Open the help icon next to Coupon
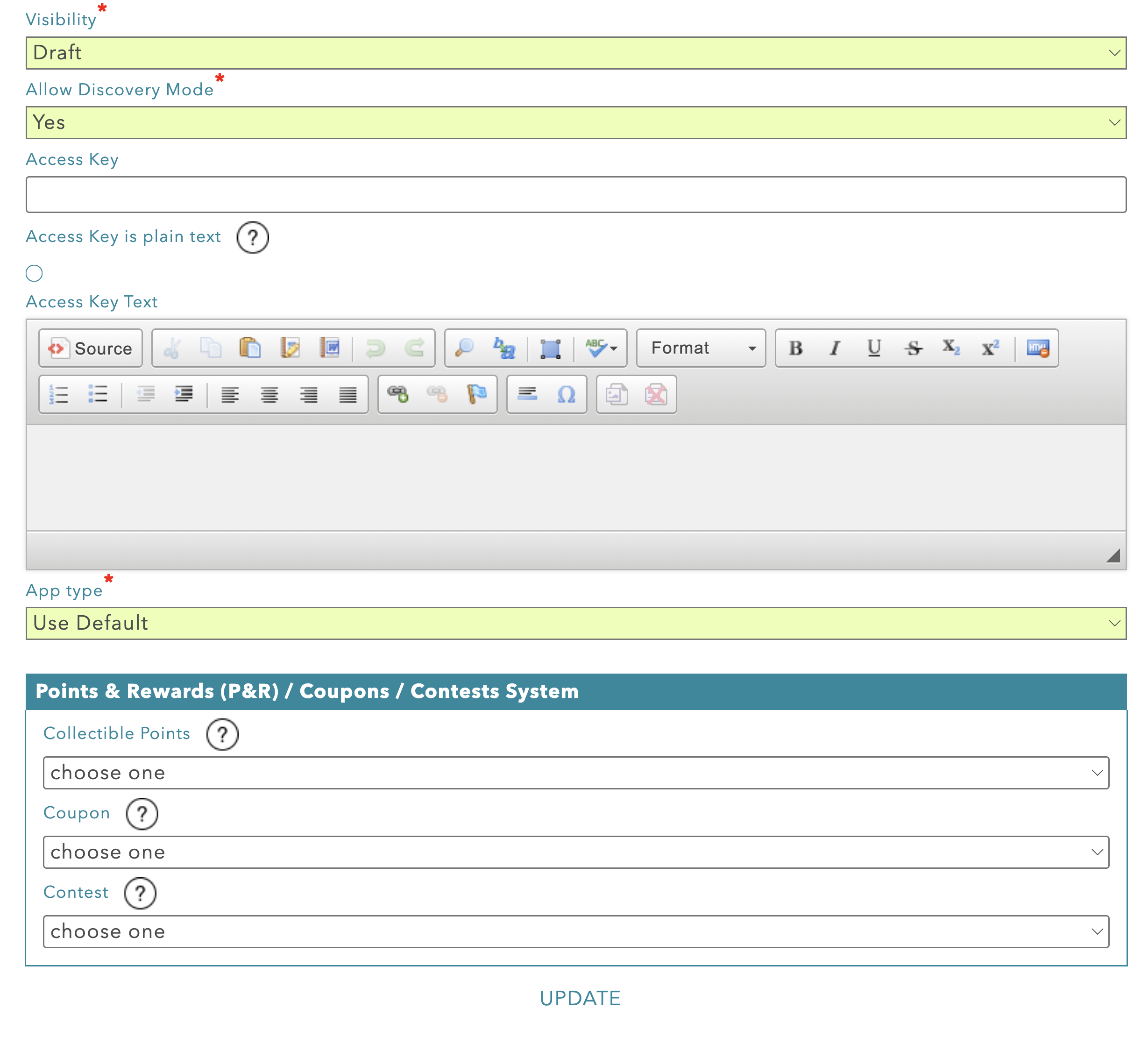 click(x=142, y=813)
